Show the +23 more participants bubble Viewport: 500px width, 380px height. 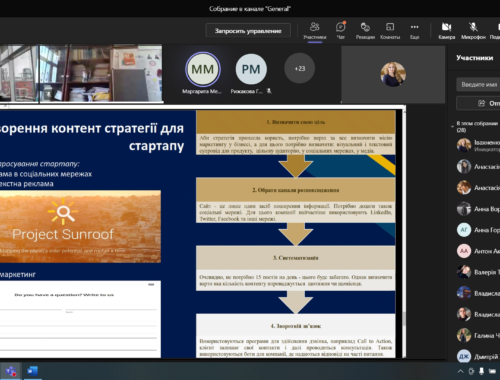[x=300, y=68]
